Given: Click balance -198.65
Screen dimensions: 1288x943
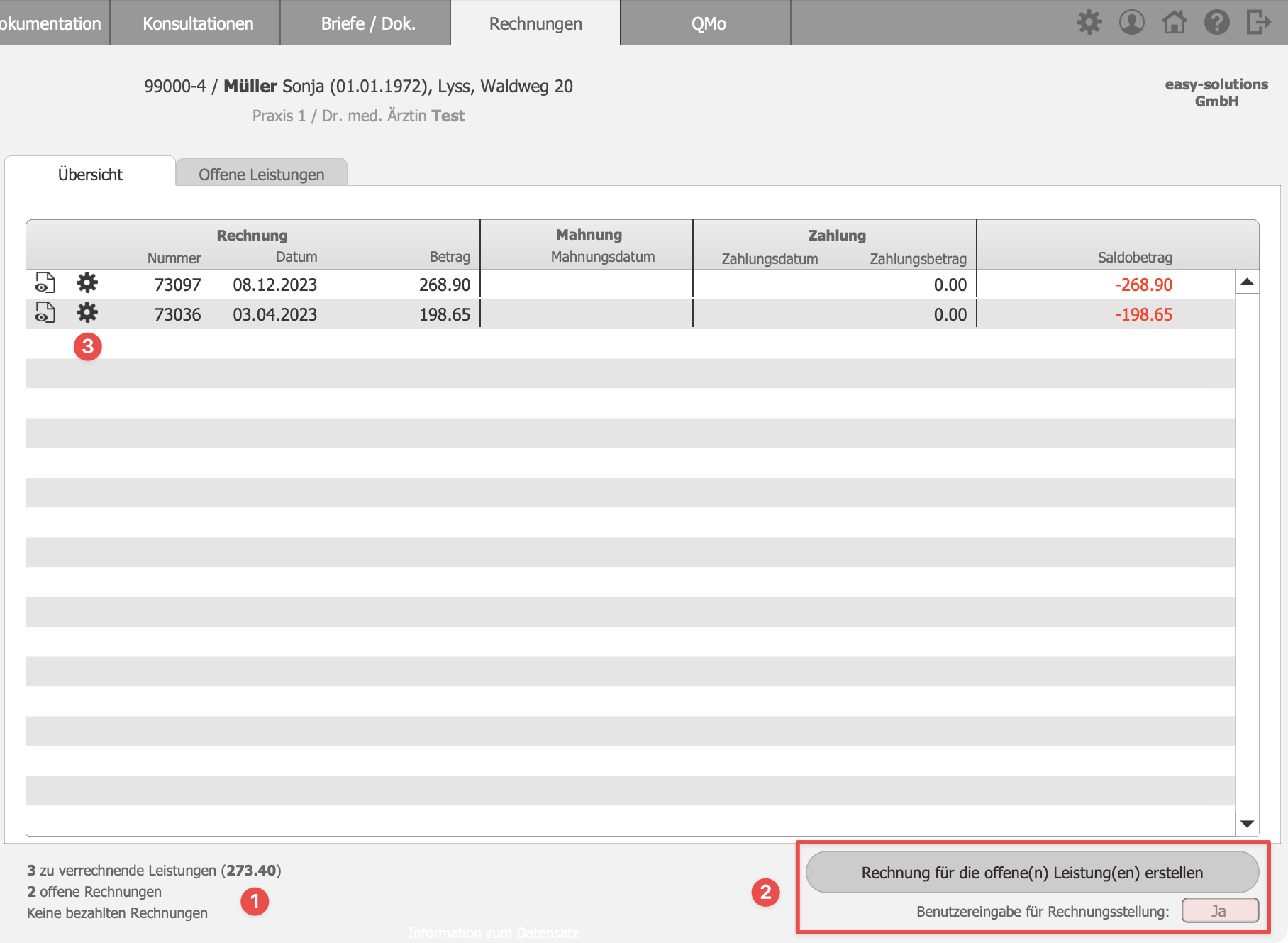Looking at the screenshot, I should click(1143, 314).
